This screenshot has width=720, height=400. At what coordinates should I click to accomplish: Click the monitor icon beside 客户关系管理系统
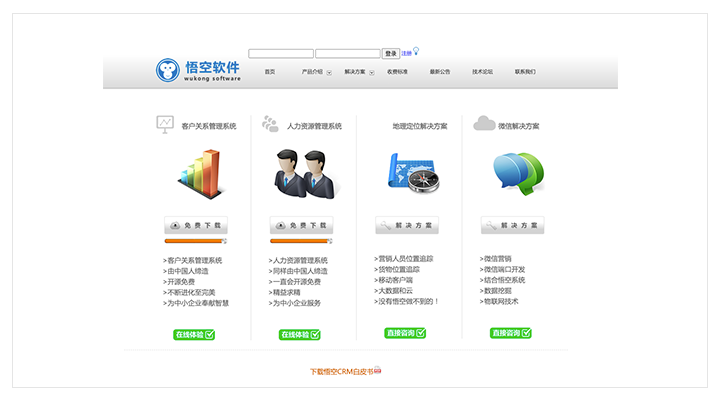point(165,124)
